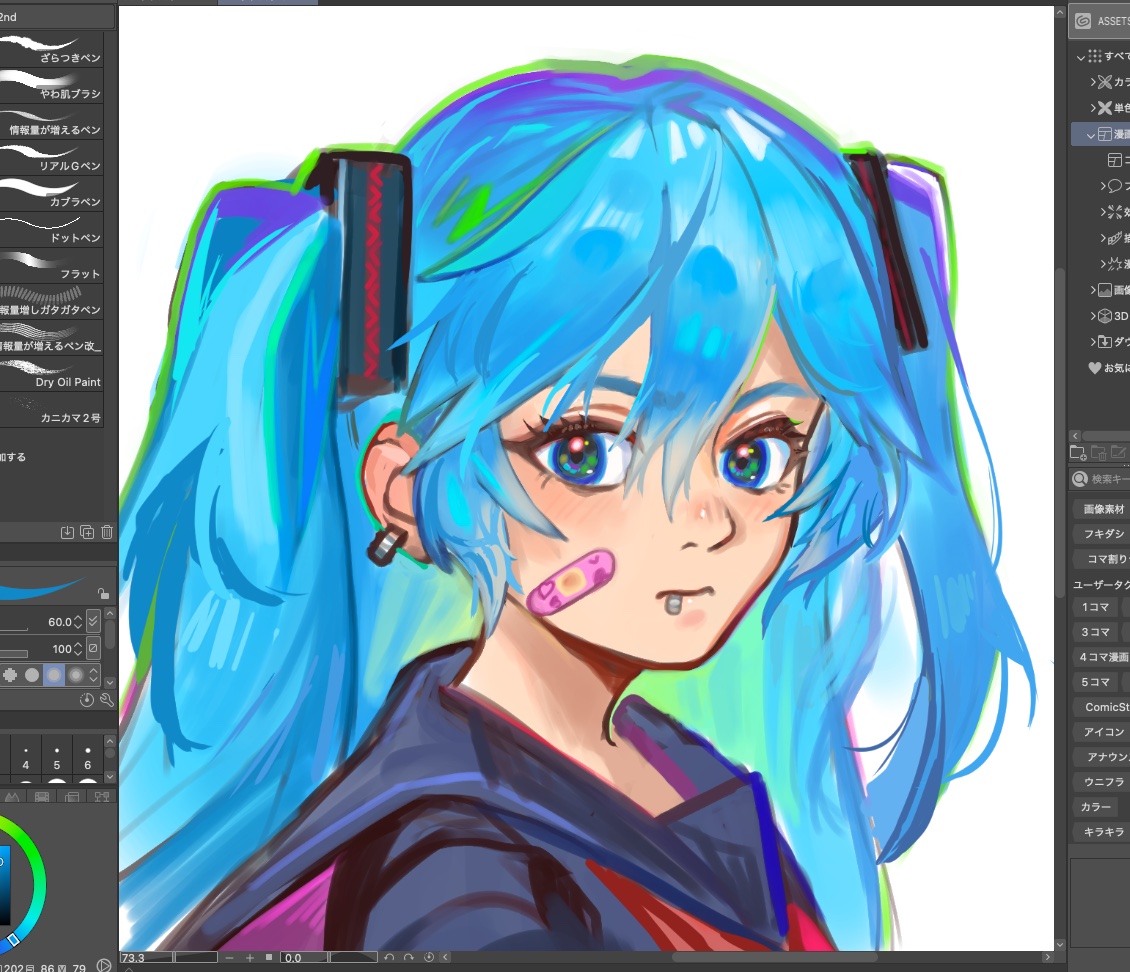Select the strong anti-aliasing option
Image resolution: width=1130 pixels, height=972 pixels.
tap(76, 675)
